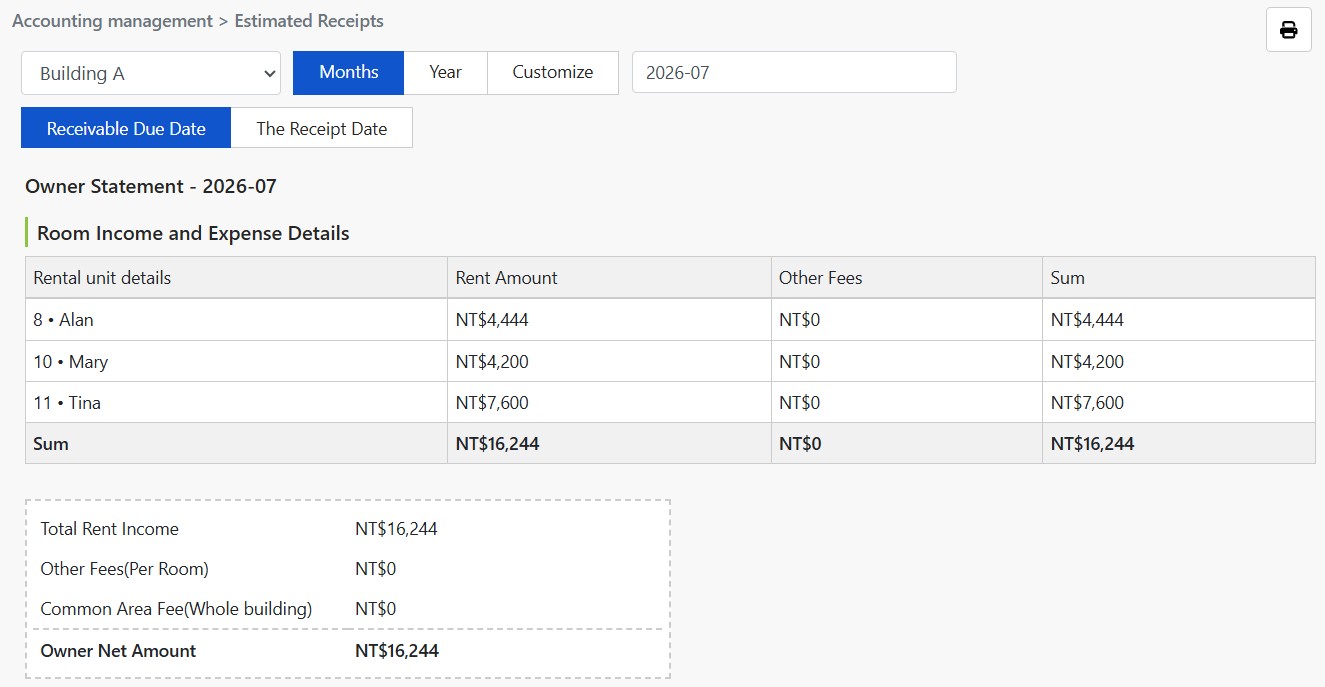
Task: Click the Owner Statement - 2026-07 heading
Action: point(151,186)
